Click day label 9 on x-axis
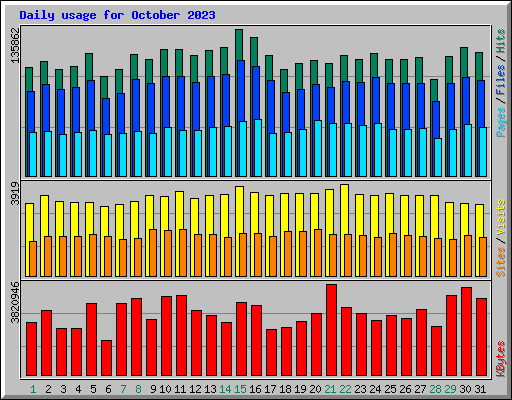Viewport: 512px width, 400px height. 153,389
